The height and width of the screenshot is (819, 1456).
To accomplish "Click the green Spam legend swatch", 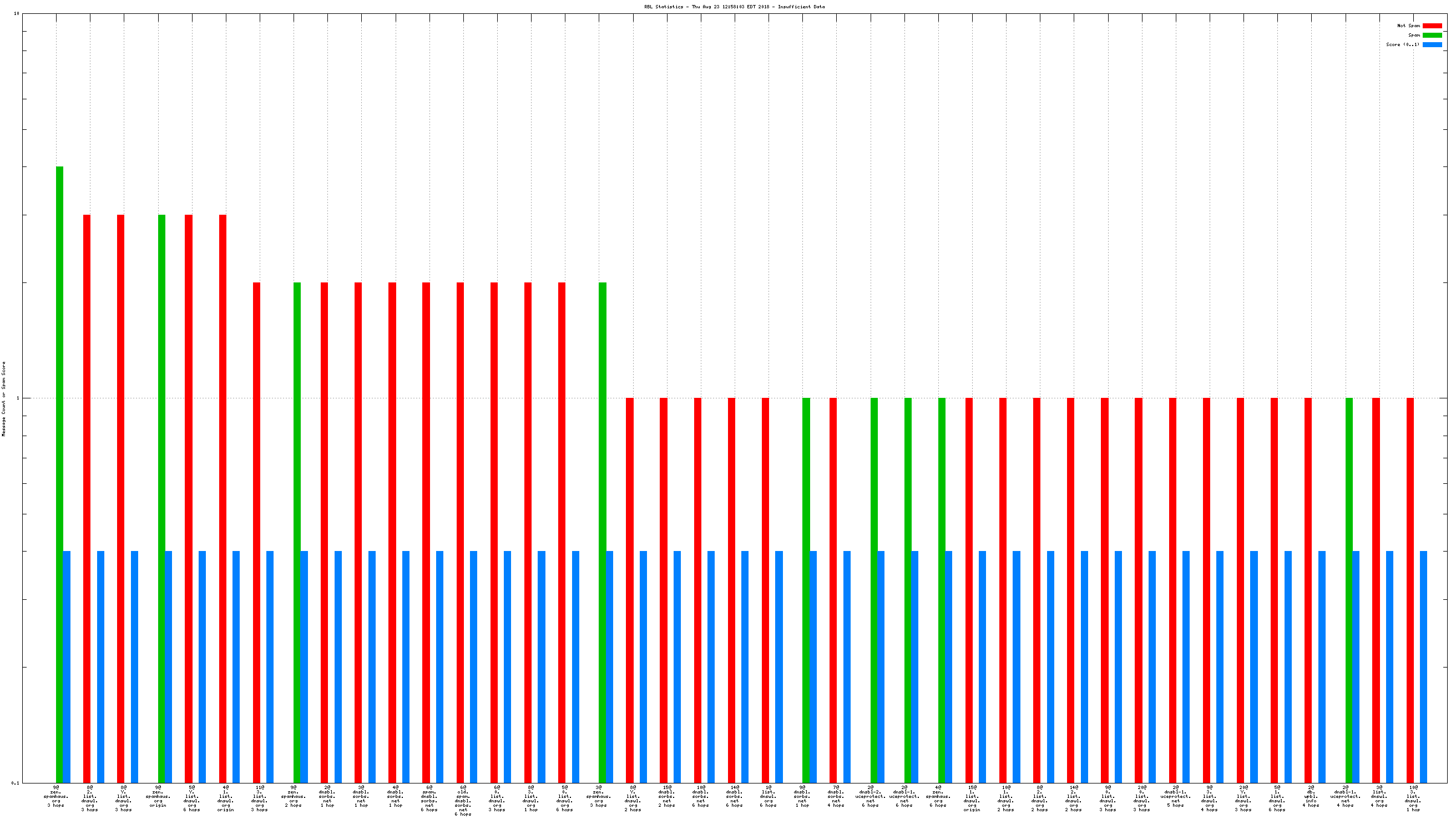I will pyautogui.click(x=1432, y=35).
